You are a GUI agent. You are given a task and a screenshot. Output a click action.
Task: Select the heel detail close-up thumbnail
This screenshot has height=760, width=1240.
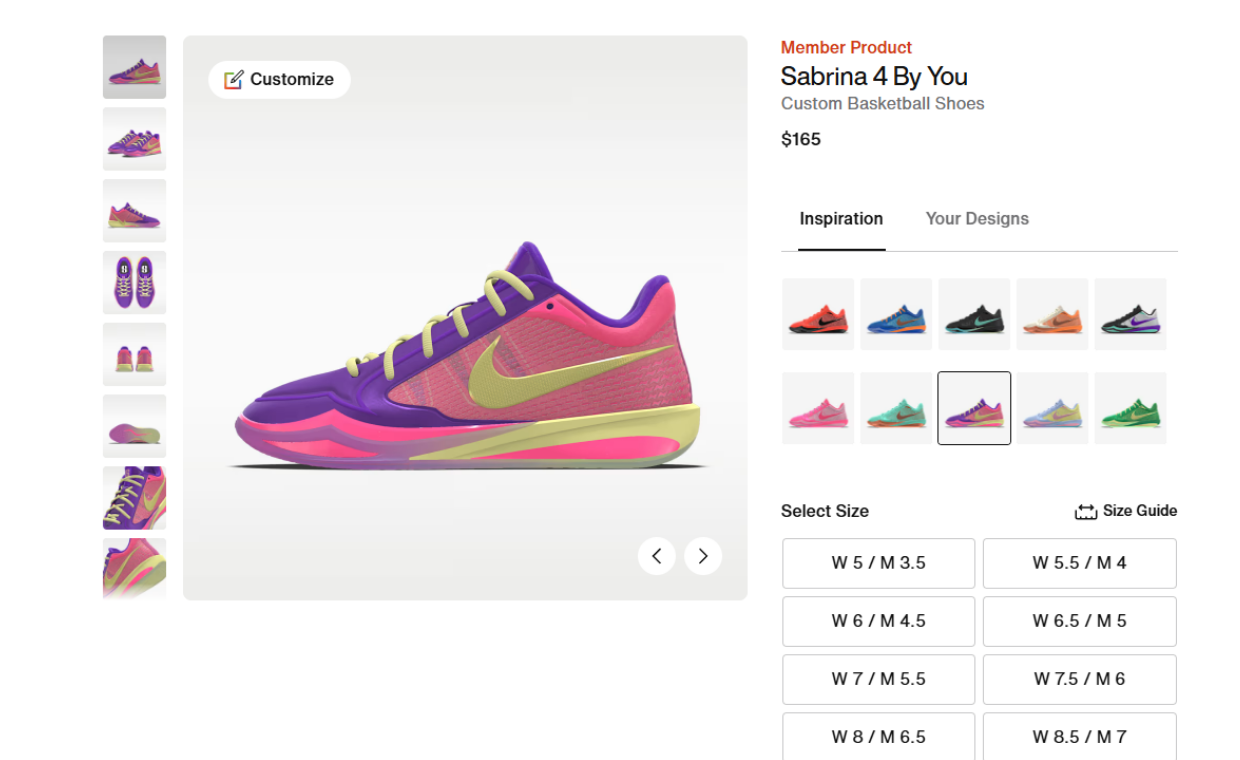(134, 569)
